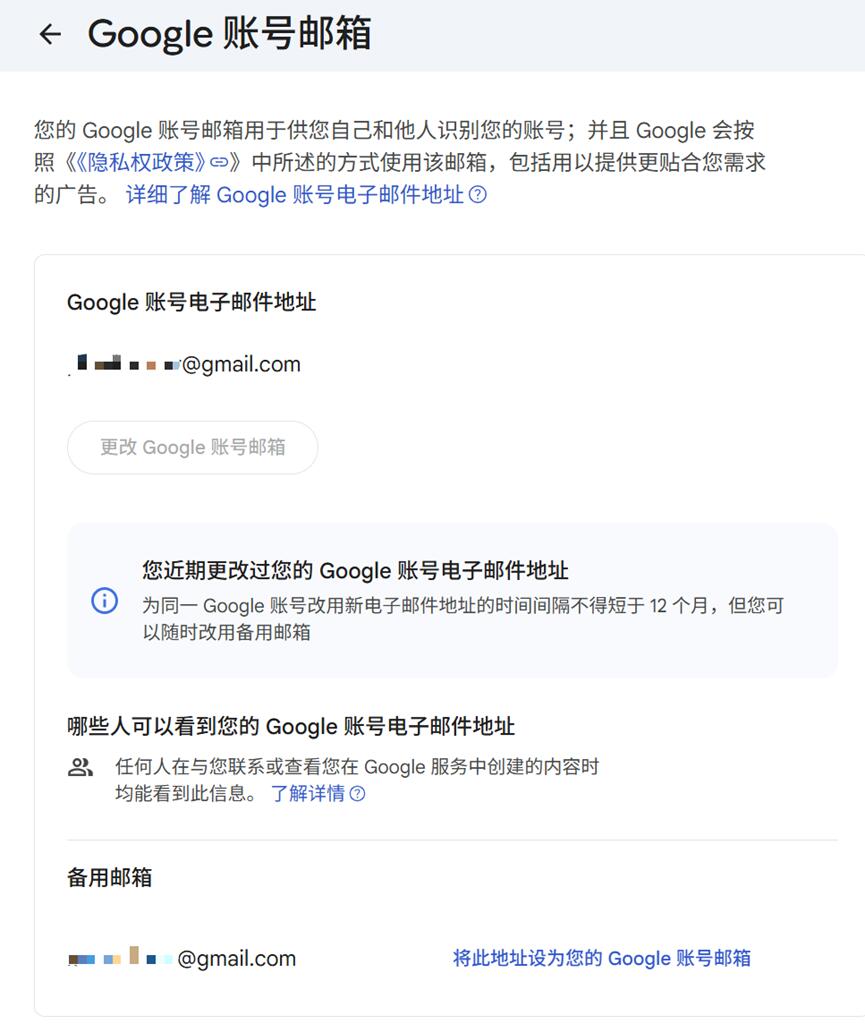Click the chain icon after 隐私权政策
Viewport: 865px width, 1024px height.
[219, 162]
